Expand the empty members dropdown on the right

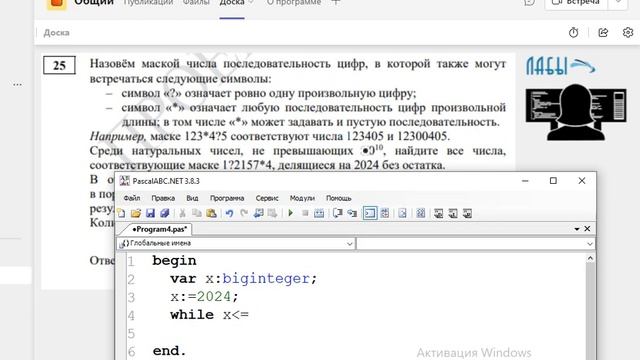[590, 244]
